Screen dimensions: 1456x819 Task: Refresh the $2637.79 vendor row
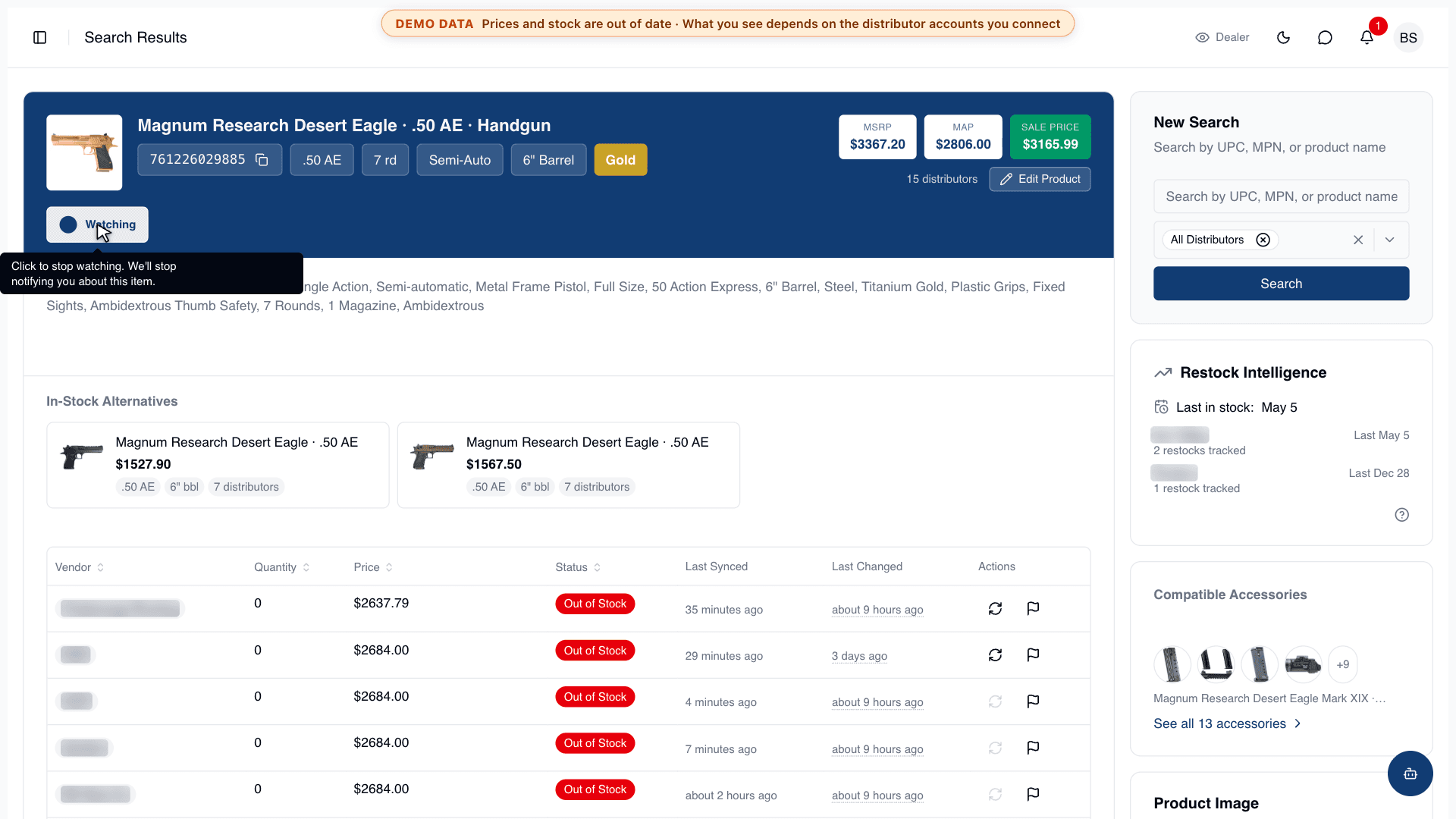[x=995, y=608]
